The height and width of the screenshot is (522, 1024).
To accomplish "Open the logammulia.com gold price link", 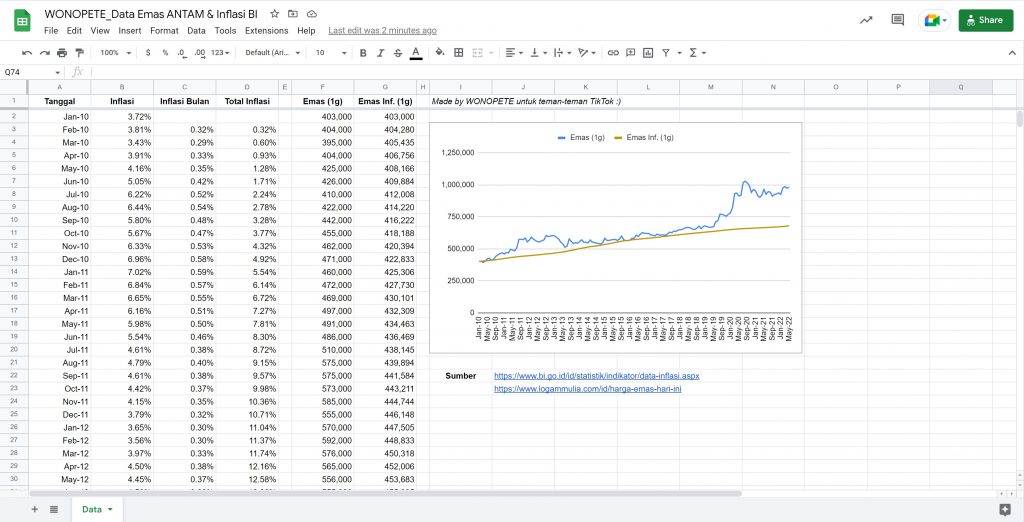I will pyautogui.click(x=587, y=389).
